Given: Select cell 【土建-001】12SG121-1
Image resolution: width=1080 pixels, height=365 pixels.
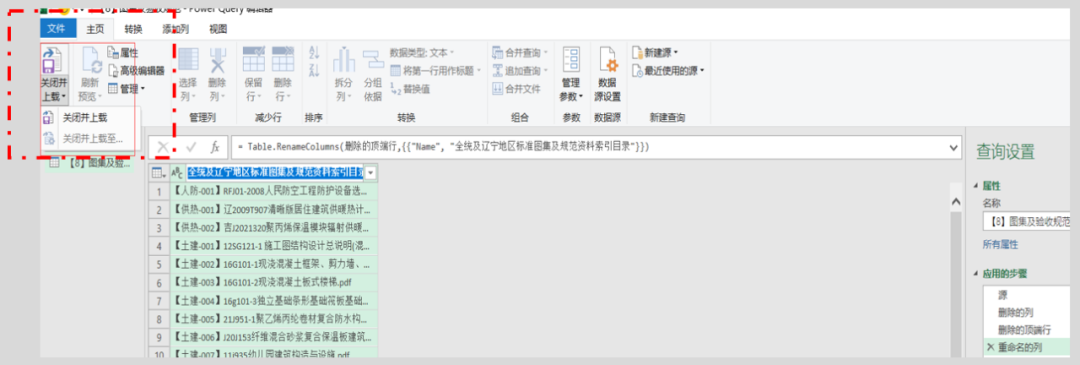Looking at the screenshot, I should 273,245.
